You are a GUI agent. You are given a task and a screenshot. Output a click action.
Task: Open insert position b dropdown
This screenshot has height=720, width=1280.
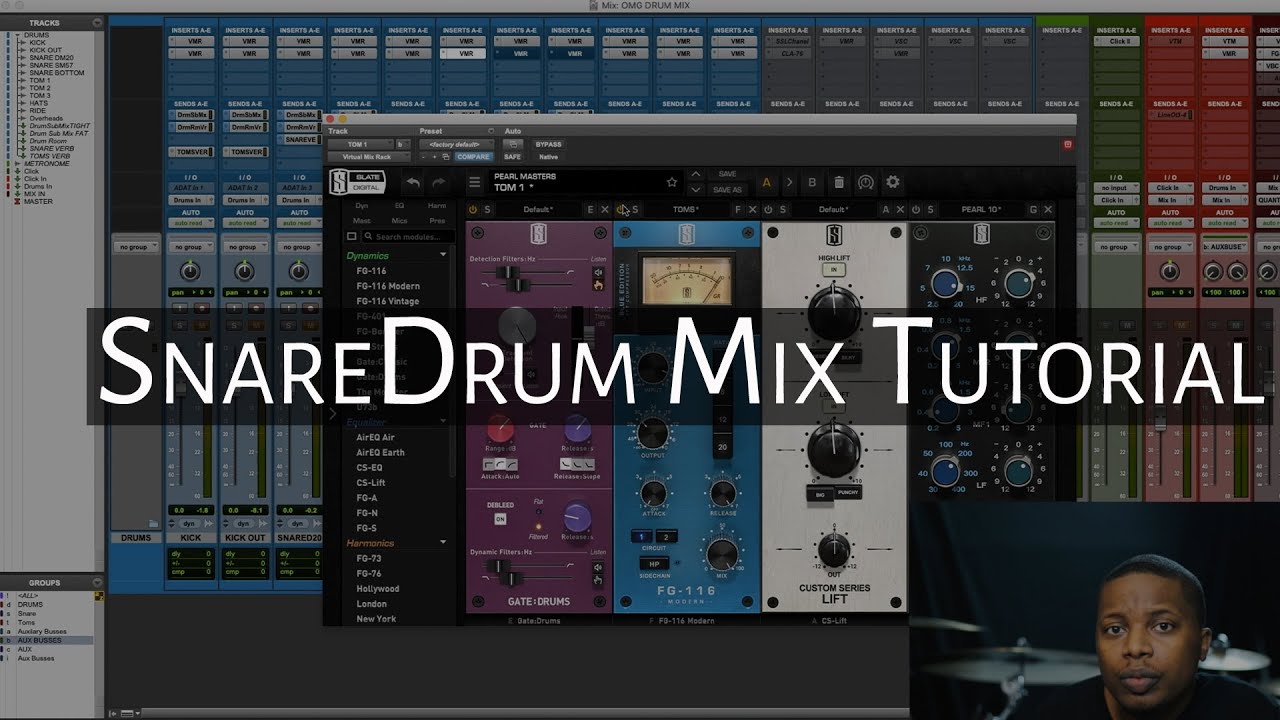coord(402,144)
